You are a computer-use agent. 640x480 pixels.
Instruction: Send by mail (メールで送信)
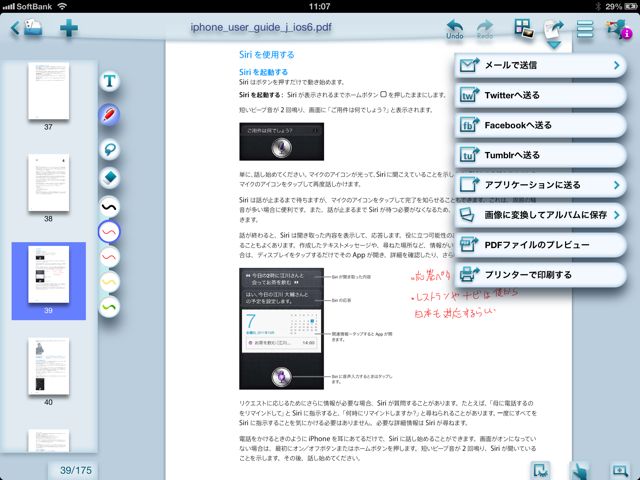pos(540,65)
